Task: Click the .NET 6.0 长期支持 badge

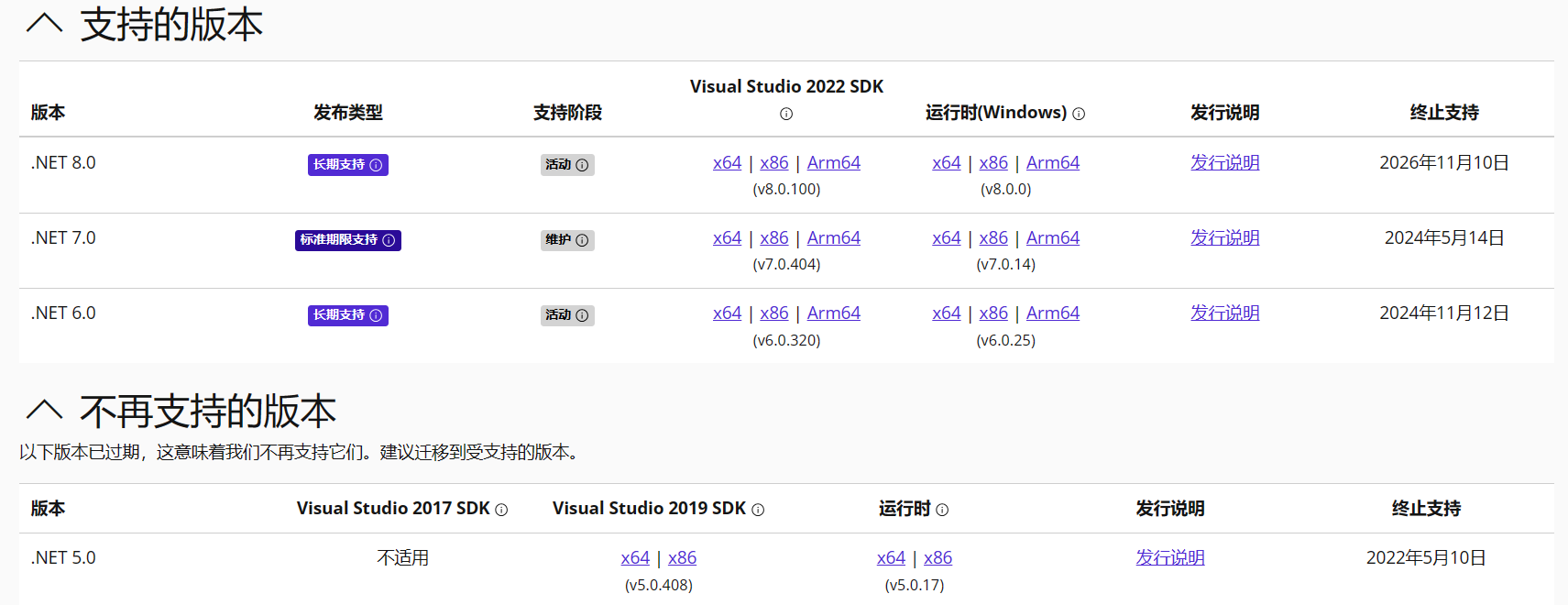Action: [348, 315]
